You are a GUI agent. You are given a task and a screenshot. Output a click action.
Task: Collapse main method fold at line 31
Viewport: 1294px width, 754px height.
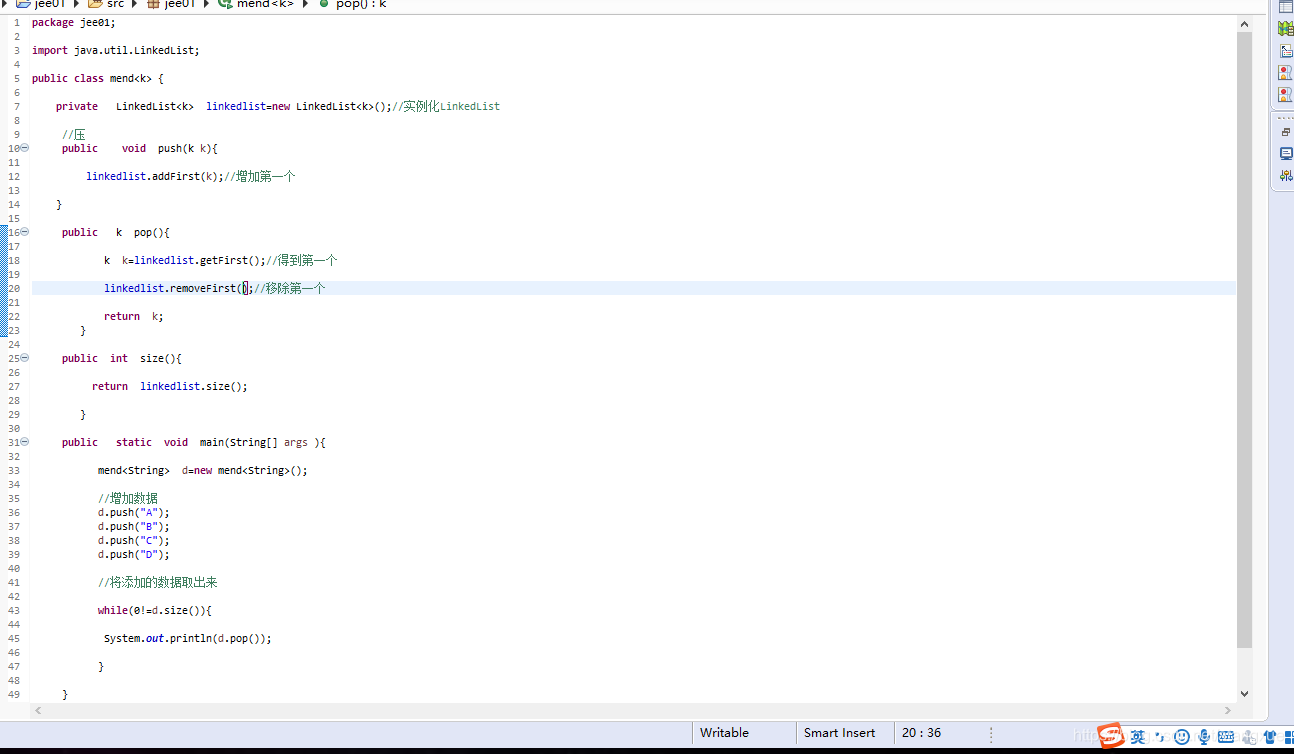pos(25,442)
